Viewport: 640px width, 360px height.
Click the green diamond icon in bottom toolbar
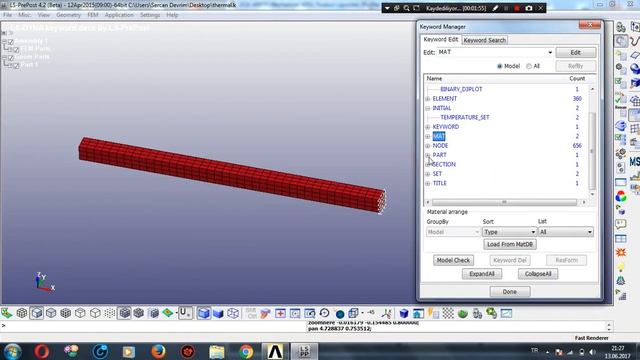coord(168,313)
